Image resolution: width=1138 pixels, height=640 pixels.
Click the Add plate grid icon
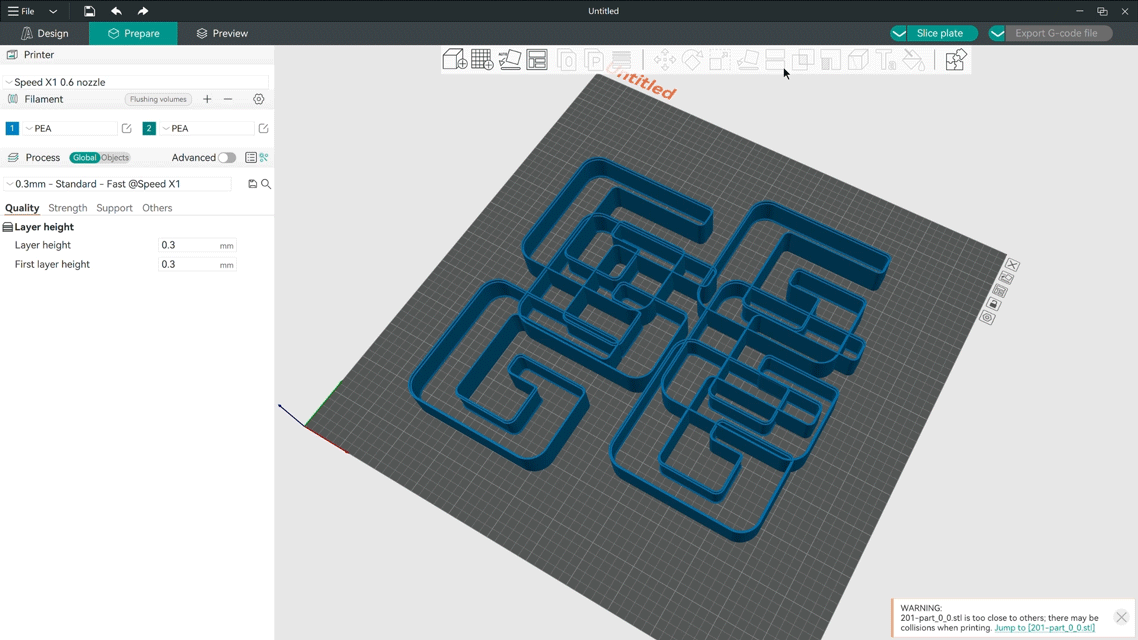pyautogui.click(x=482, y=60)
